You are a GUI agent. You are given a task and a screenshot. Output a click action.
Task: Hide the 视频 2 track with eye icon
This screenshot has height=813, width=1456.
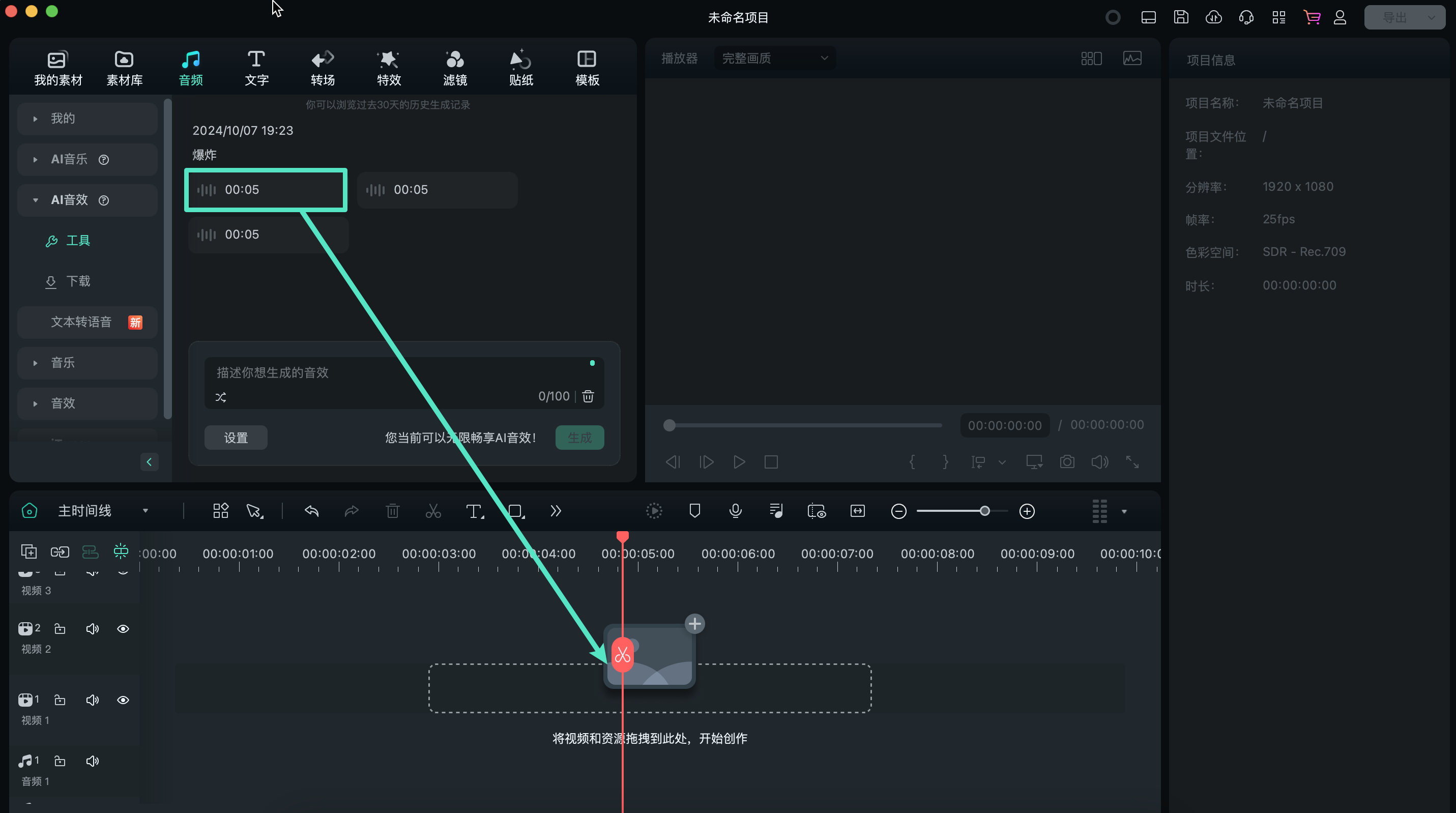(123, 629)
